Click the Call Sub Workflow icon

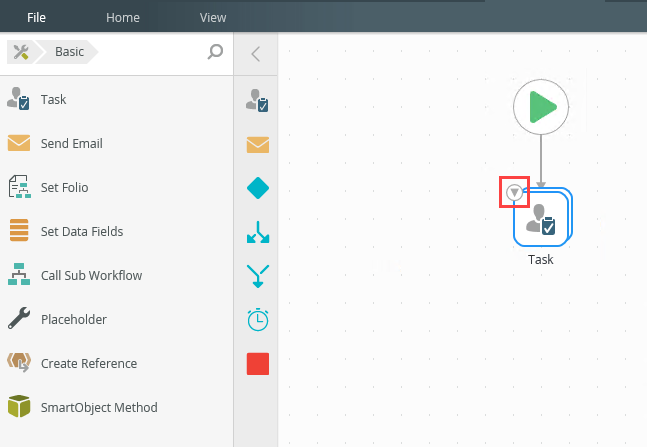tap(19, 274)
